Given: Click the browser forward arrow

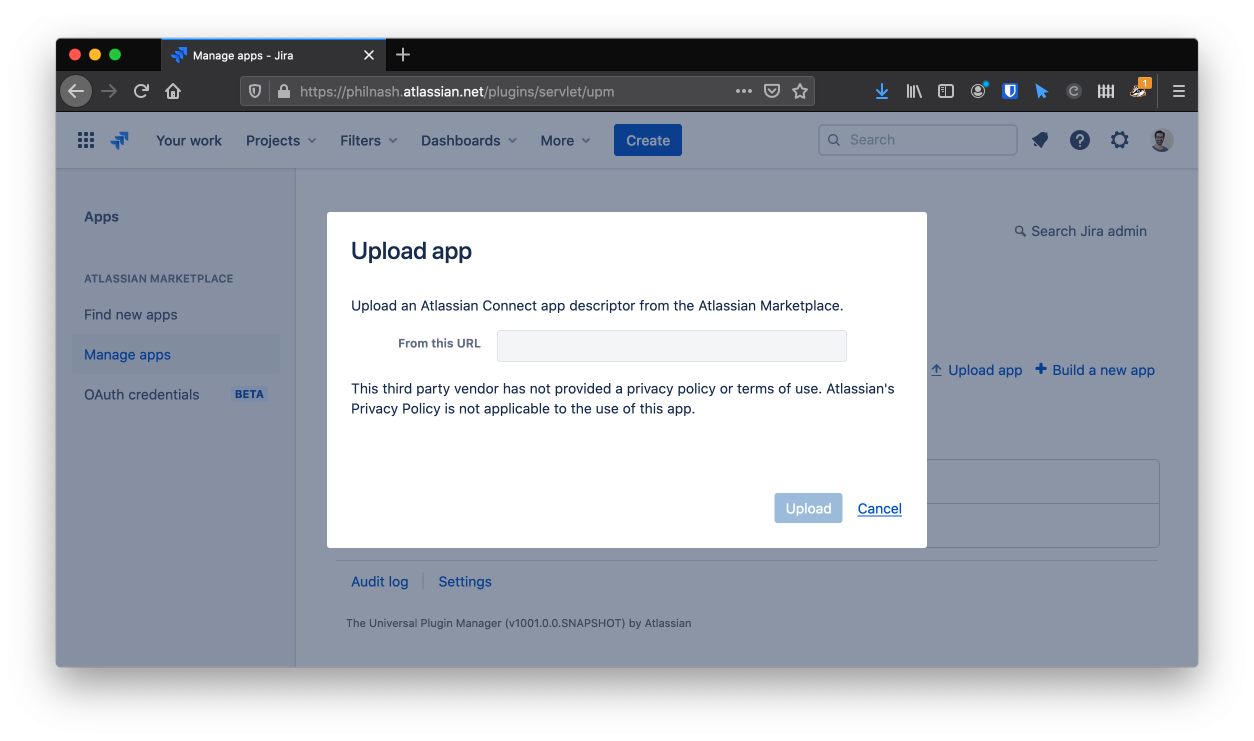Looking at the screenshot, I should click(109, 91).
